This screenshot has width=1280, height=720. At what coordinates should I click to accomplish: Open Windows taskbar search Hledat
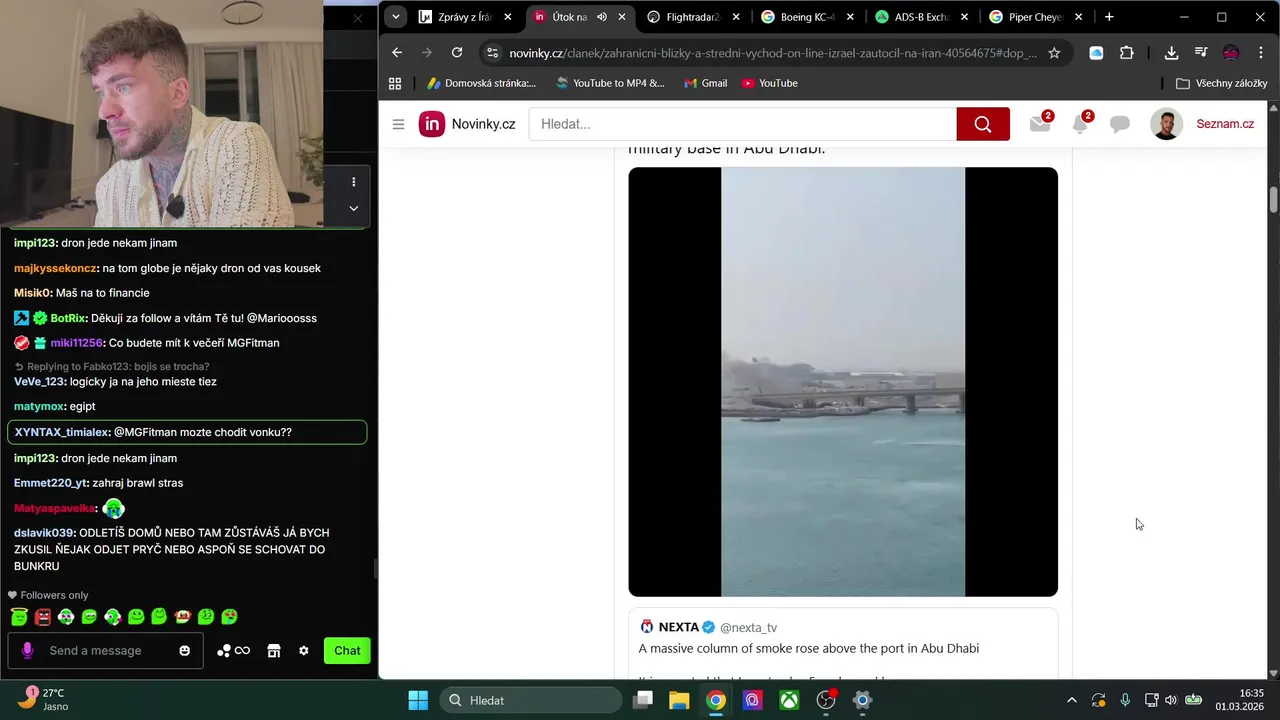pos(532,700)
